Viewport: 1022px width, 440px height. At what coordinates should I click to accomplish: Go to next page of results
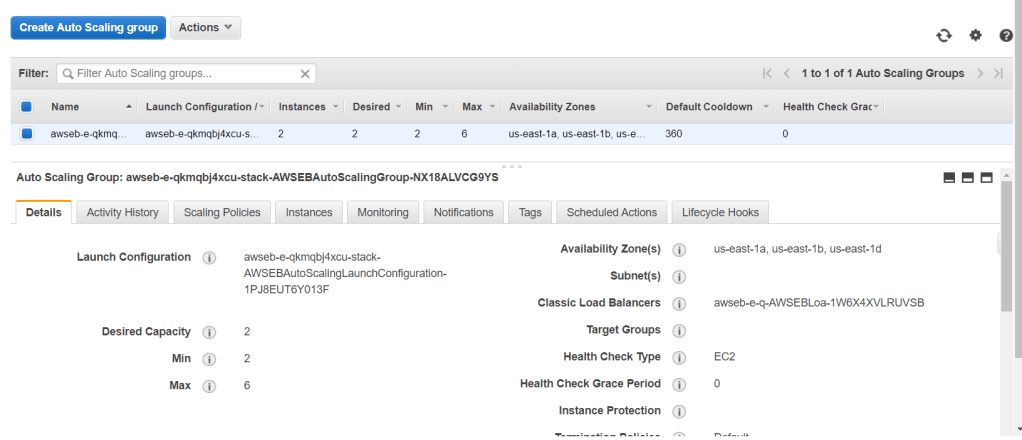[980, 74]
